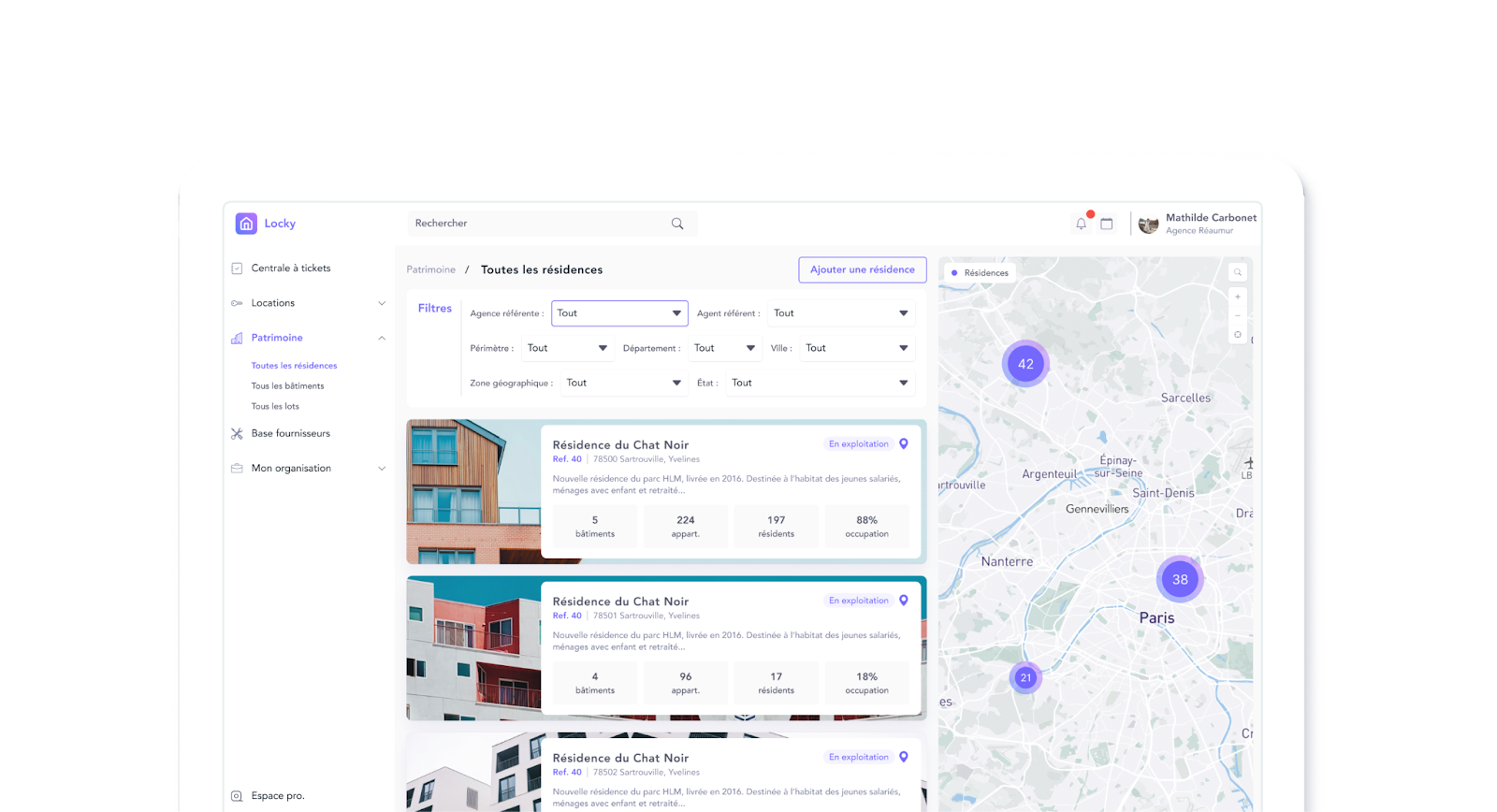Click the 4 bâtiments stat tile
The image size is (1497, 812).
595,683
